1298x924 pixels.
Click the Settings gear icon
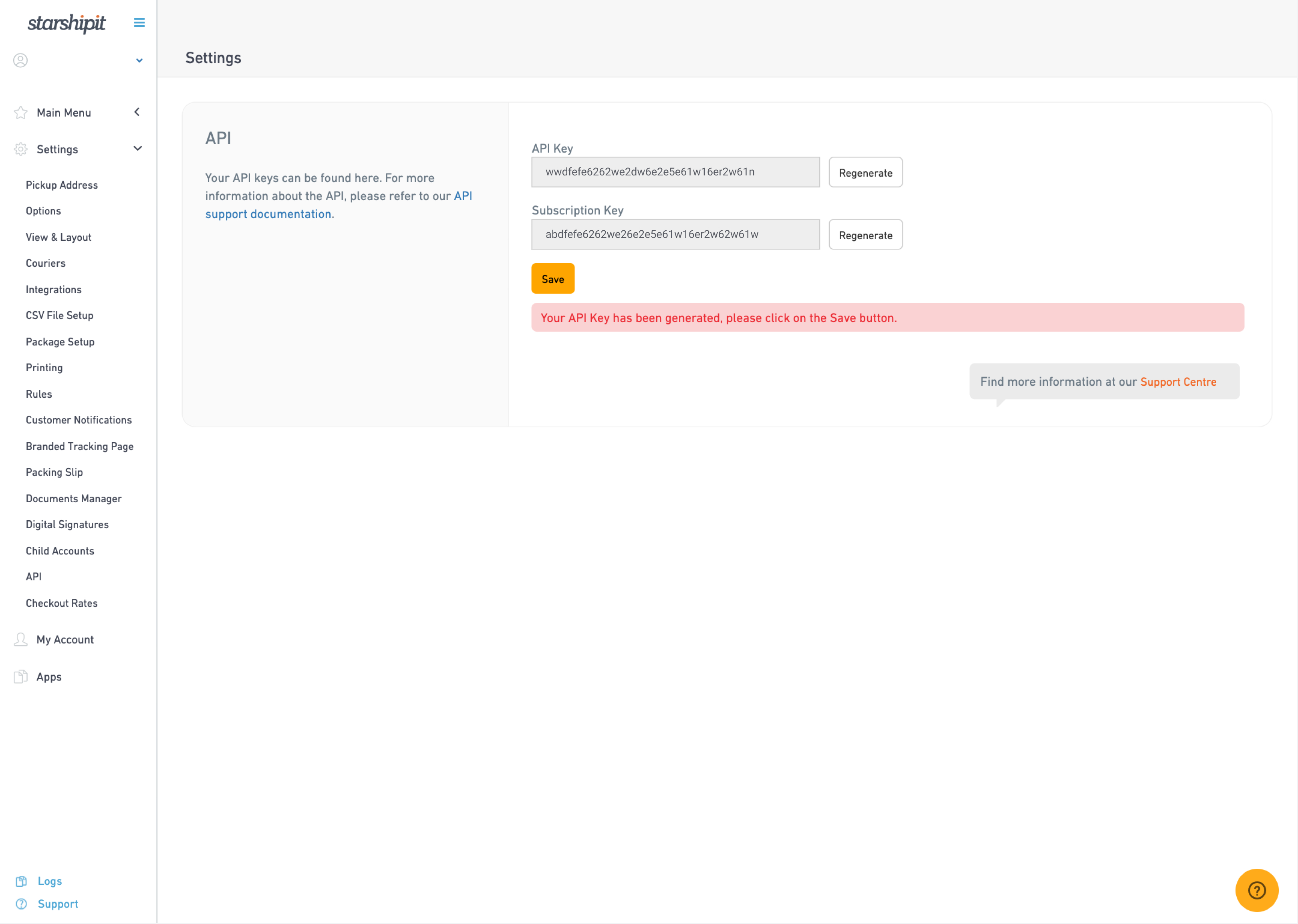pyautogui.click(x=20, y=149)
